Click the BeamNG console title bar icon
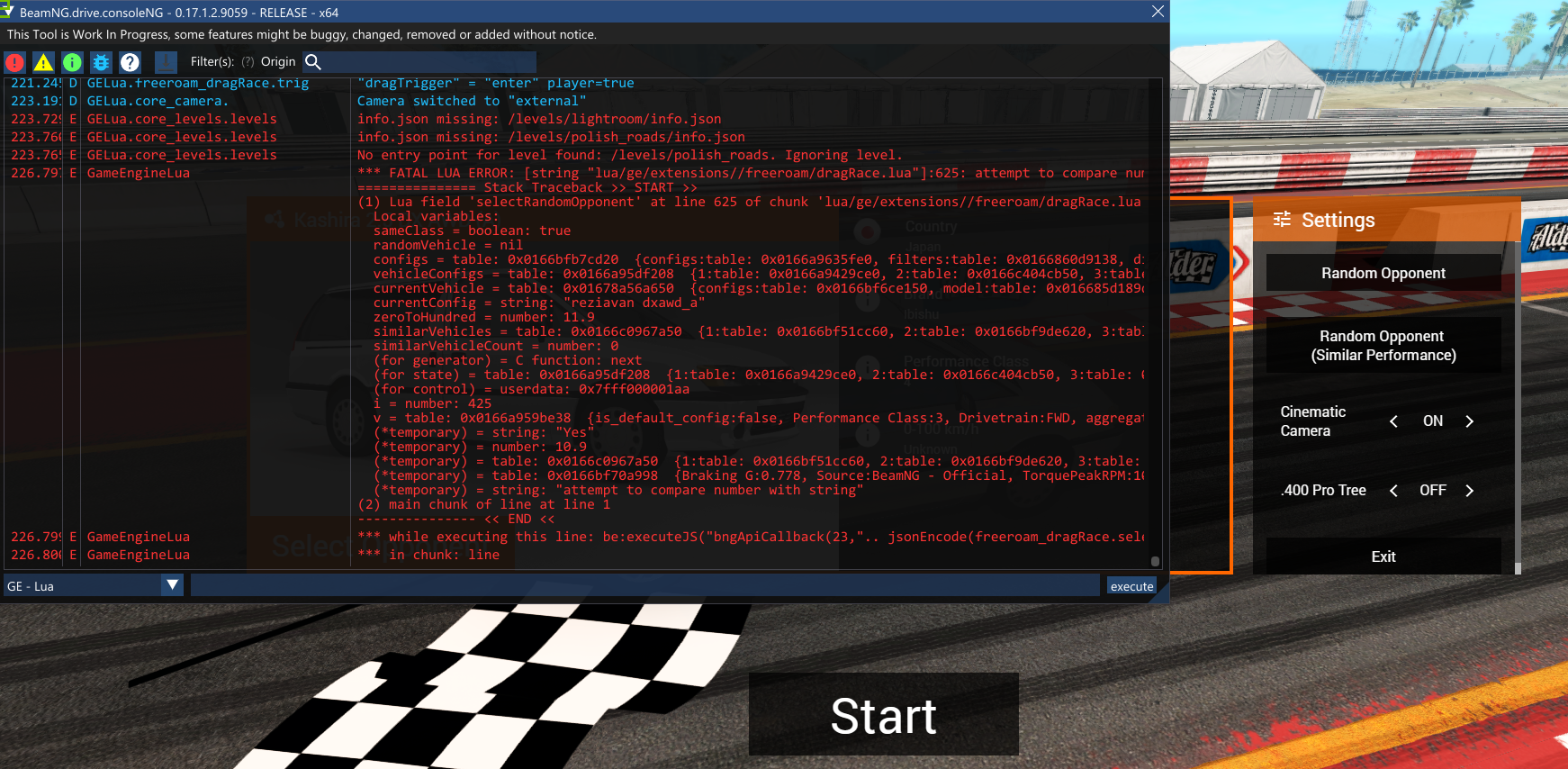1568x769 pixels. 7,11
